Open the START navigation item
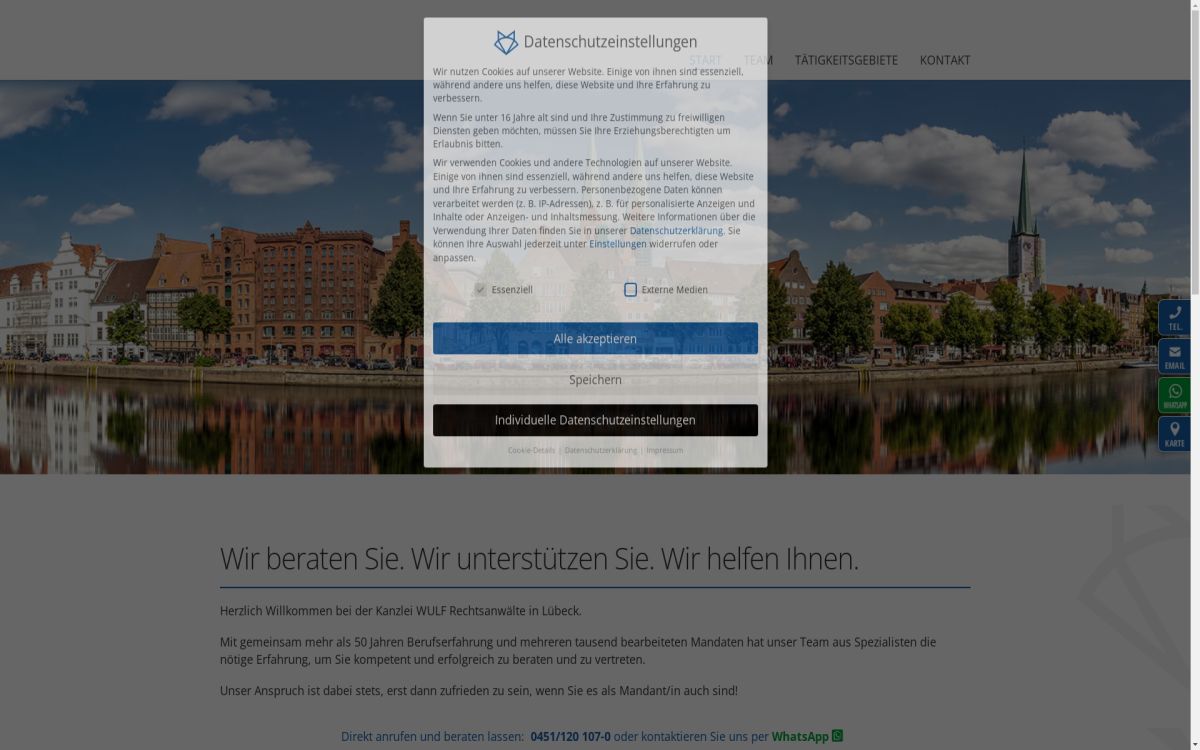 pyautogui.click(x=706, y=60)
